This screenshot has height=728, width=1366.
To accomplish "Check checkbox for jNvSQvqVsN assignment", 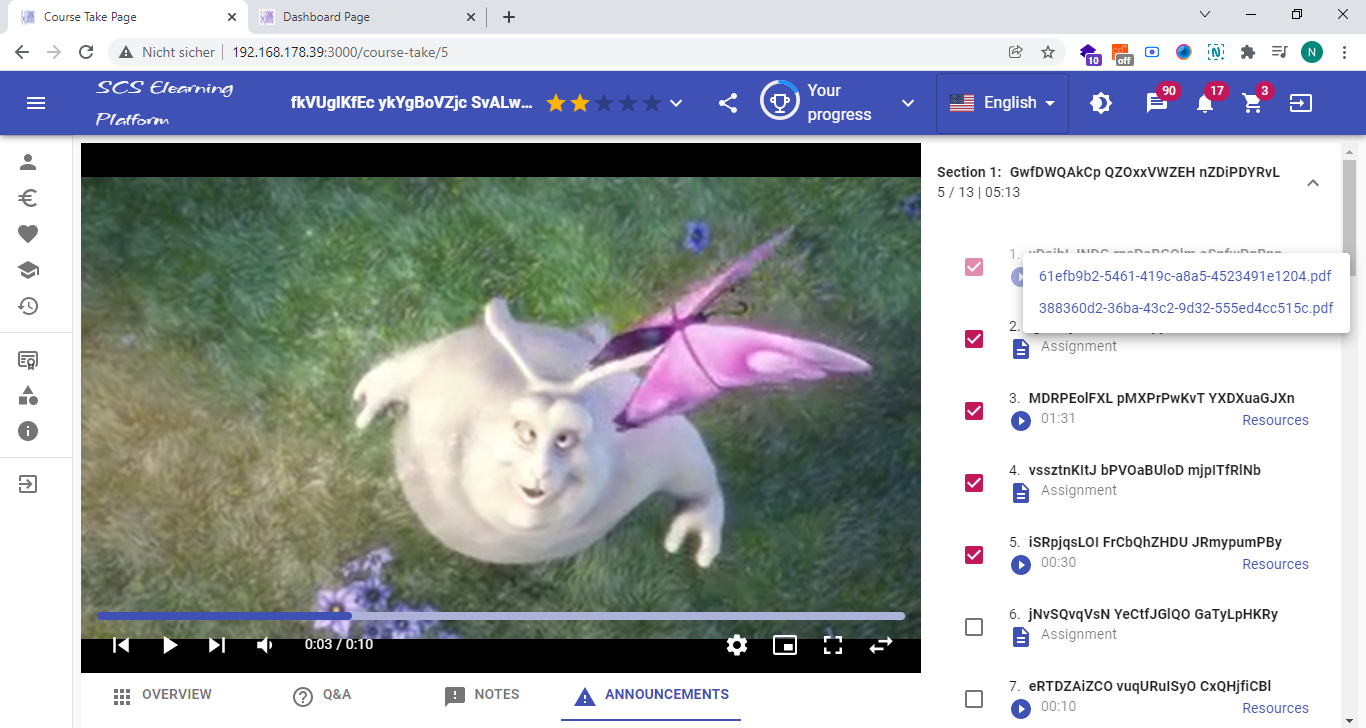I will (973, 627).
